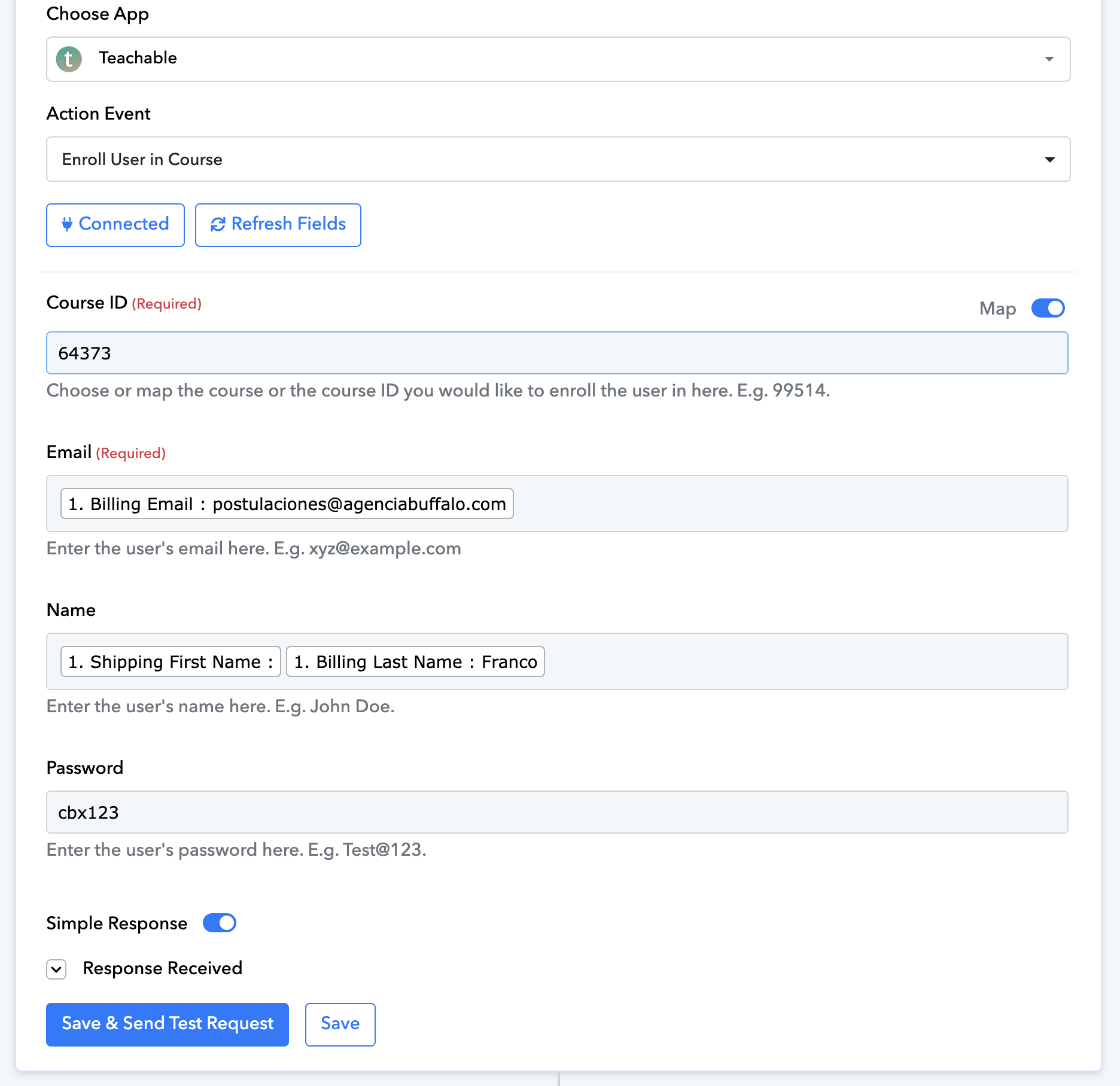
Task: Select the Shipping First Name tag
Action: click(171, 661)
